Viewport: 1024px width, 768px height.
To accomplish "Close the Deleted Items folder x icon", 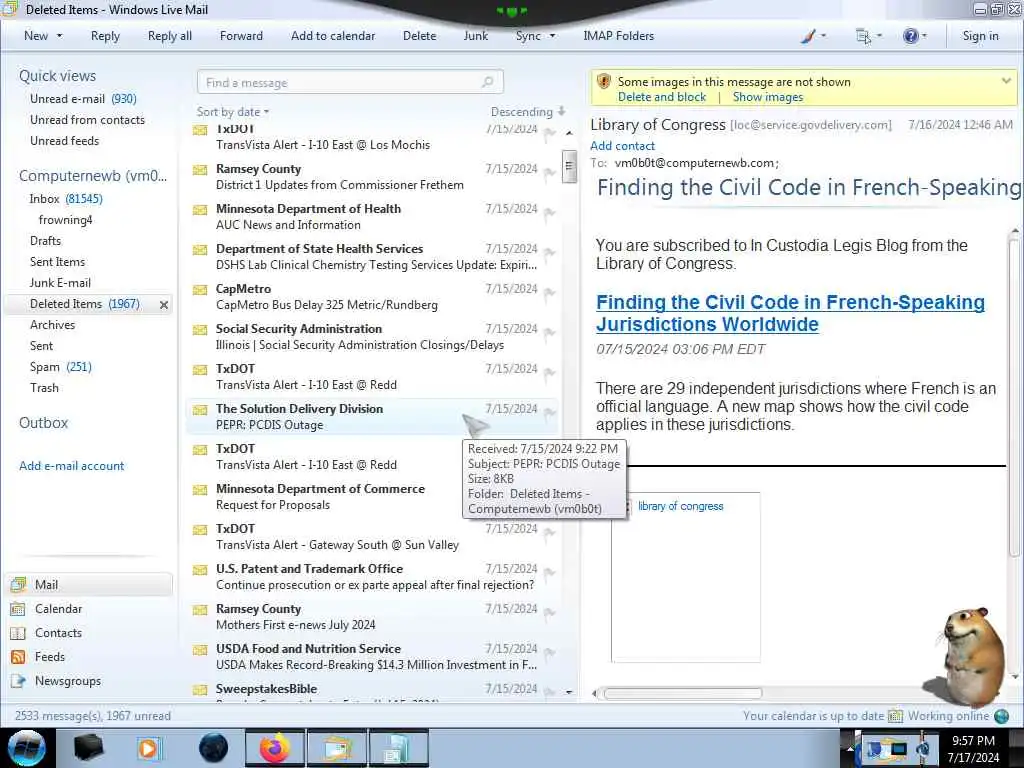I will 164,304.
